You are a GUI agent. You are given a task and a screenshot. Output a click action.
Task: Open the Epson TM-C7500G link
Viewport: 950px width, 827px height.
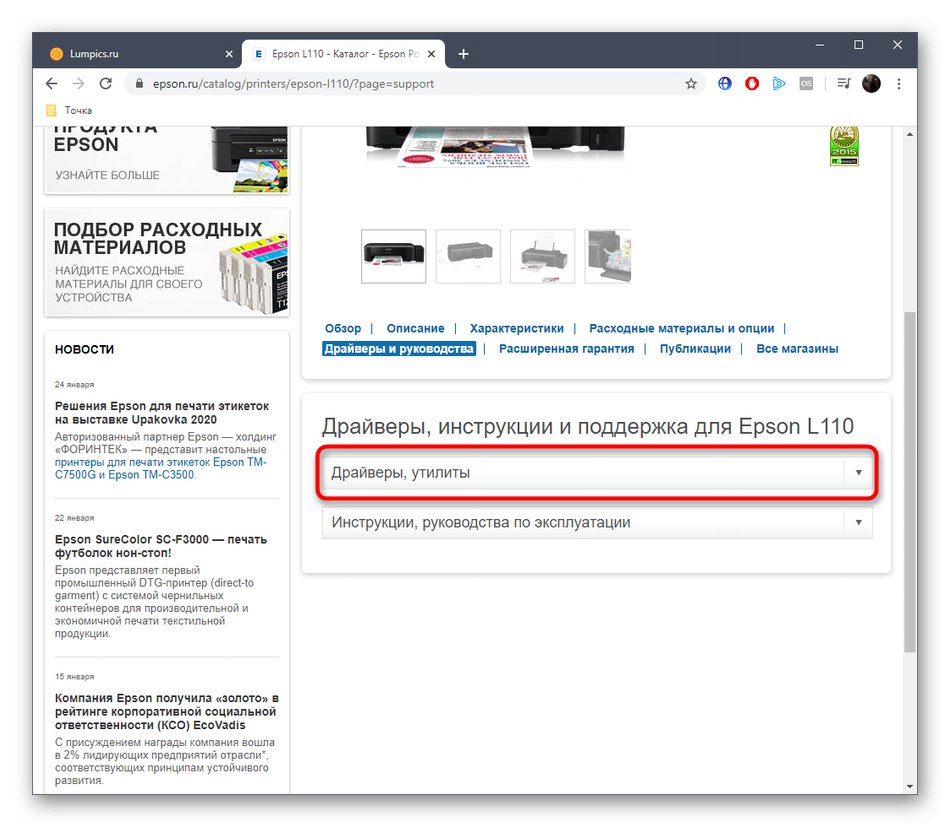[x=238, y=461]
